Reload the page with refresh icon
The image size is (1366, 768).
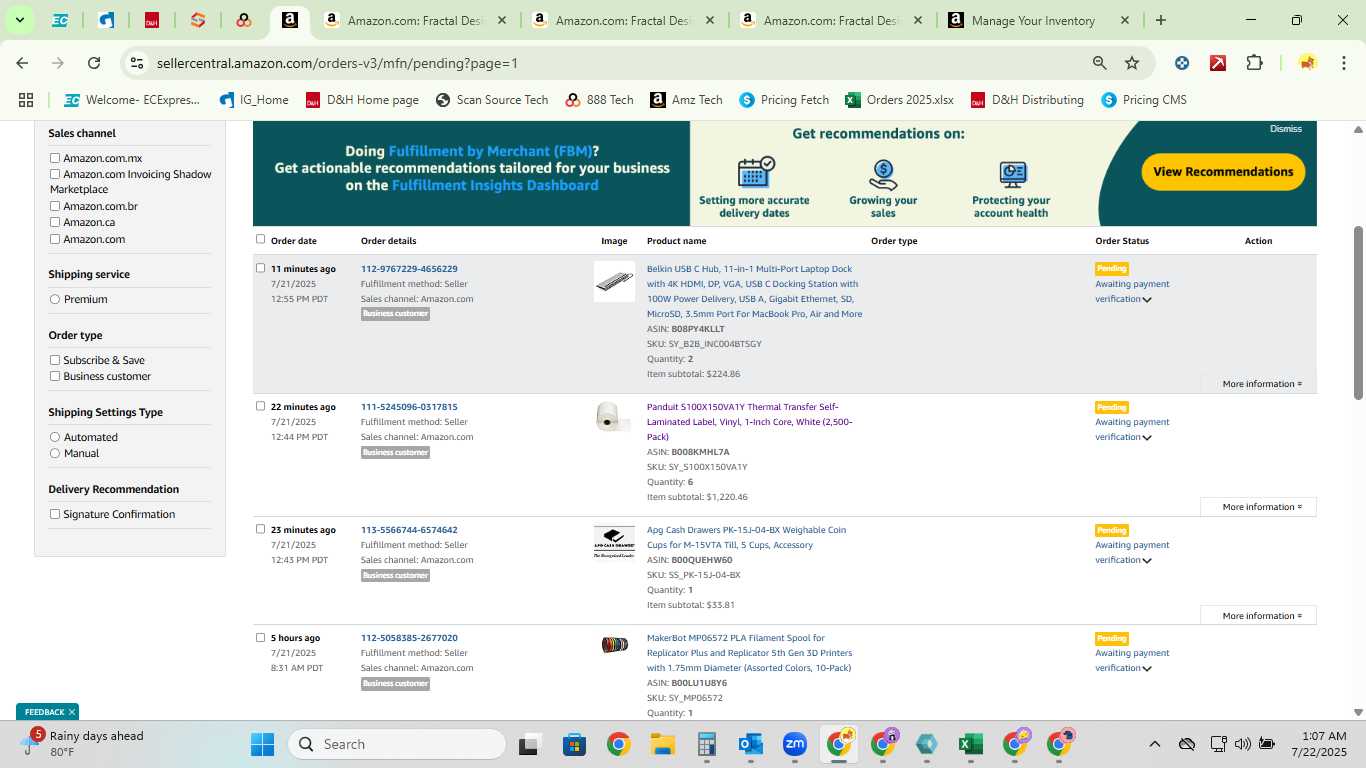[94, 63]
